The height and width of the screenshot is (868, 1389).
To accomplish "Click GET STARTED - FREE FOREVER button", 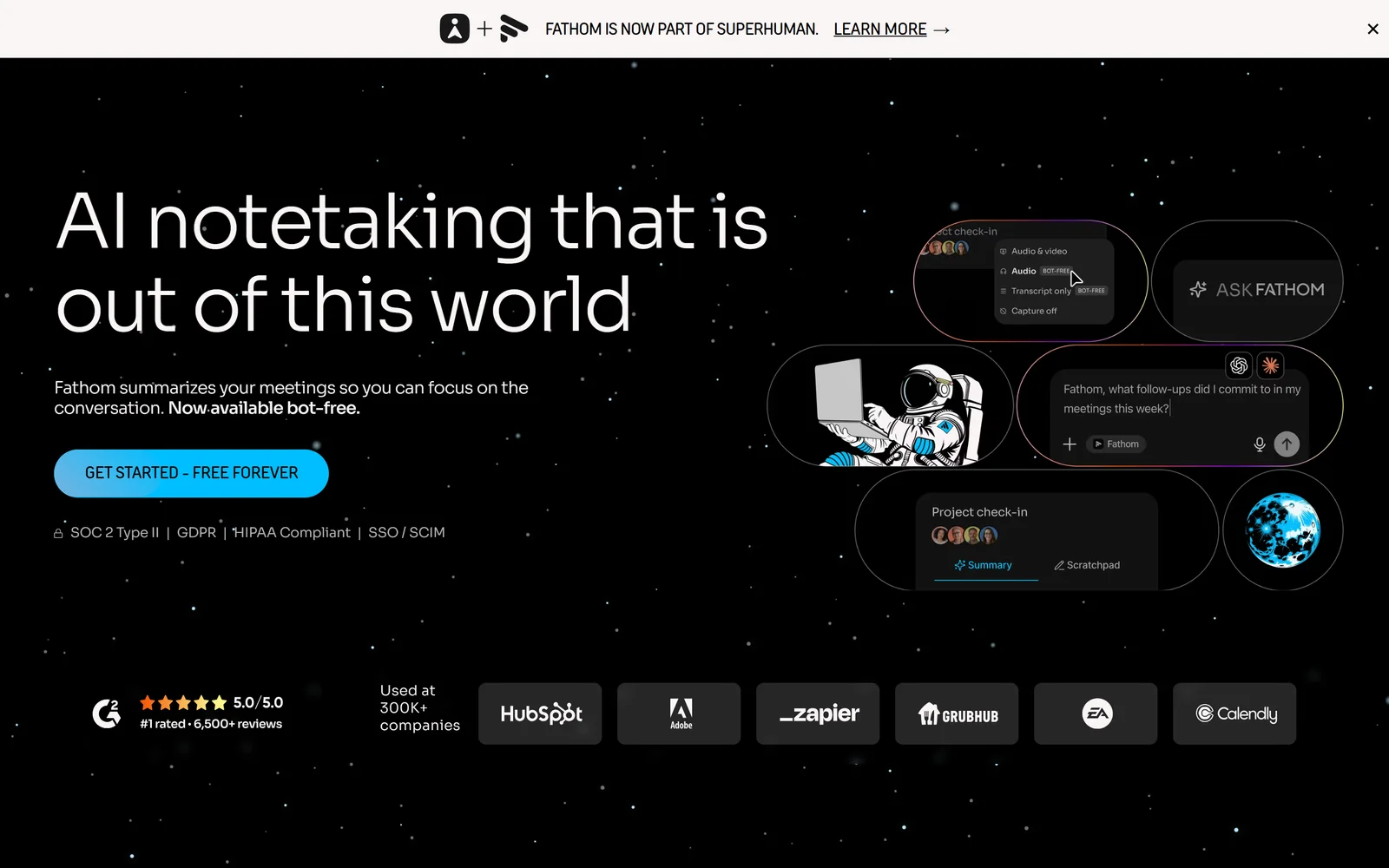I will [191, 473].
